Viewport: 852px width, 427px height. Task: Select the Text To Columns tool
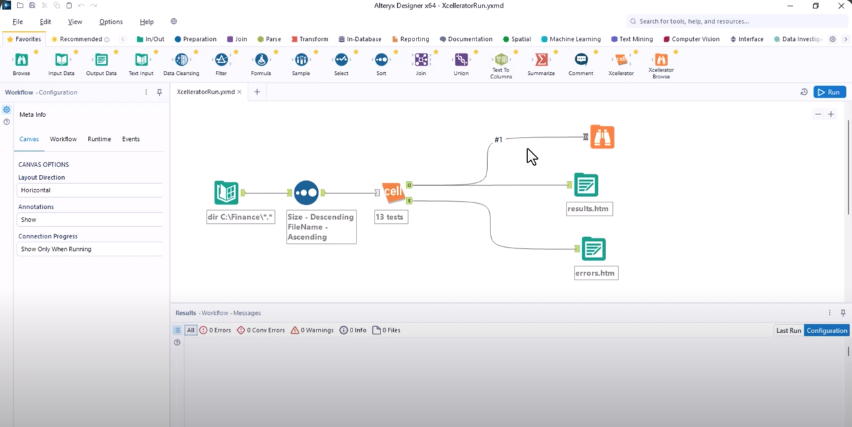tap(501, 60)
